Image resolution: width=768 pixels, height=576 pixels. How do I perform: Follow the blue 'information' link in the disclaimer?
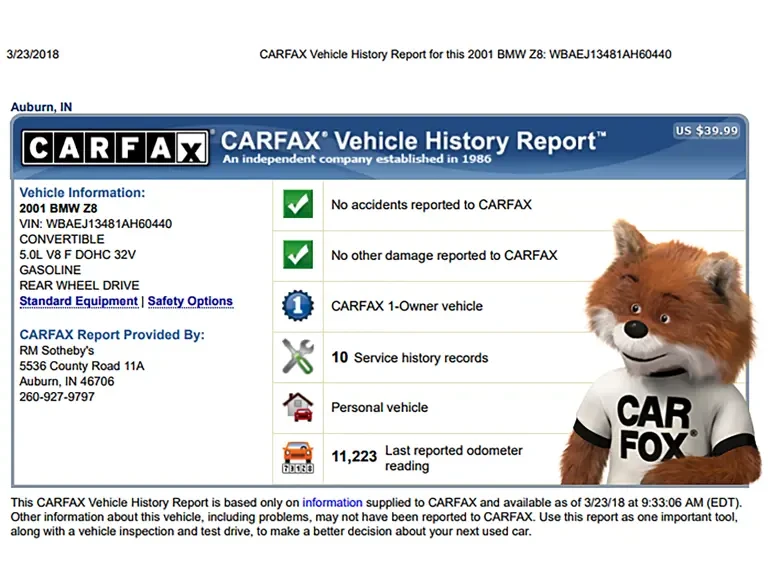[x=332, y=503]
